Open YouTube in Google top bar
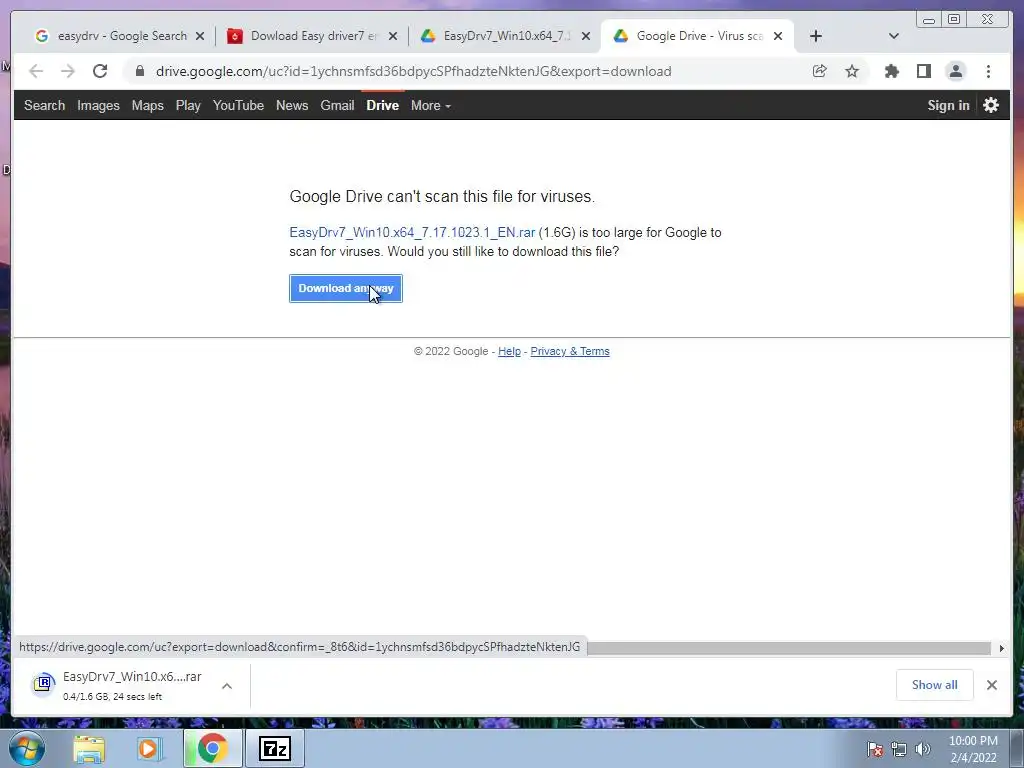The height and width of the screenshot is (768, 1024). pyautogui.click(x=238, y=105)
